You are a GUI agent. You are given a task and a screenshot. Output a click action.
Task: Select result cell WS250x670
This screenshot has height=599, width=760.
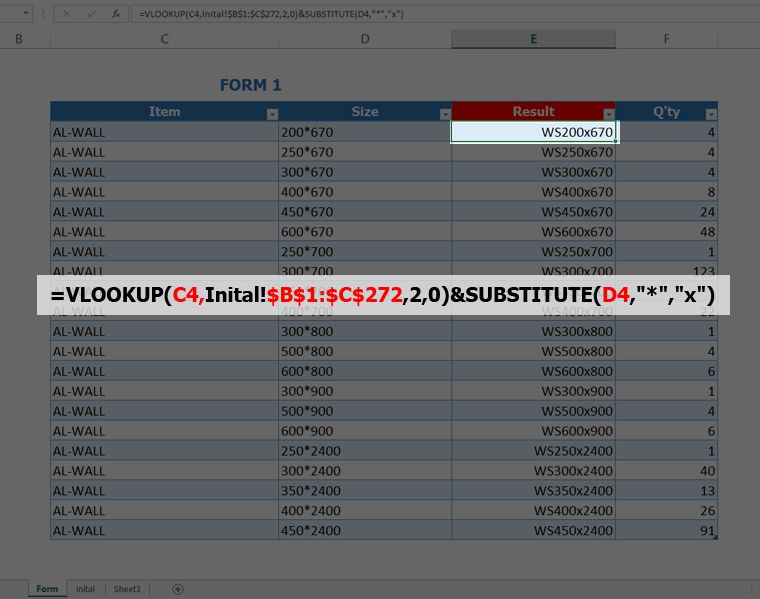click(534, 152)
